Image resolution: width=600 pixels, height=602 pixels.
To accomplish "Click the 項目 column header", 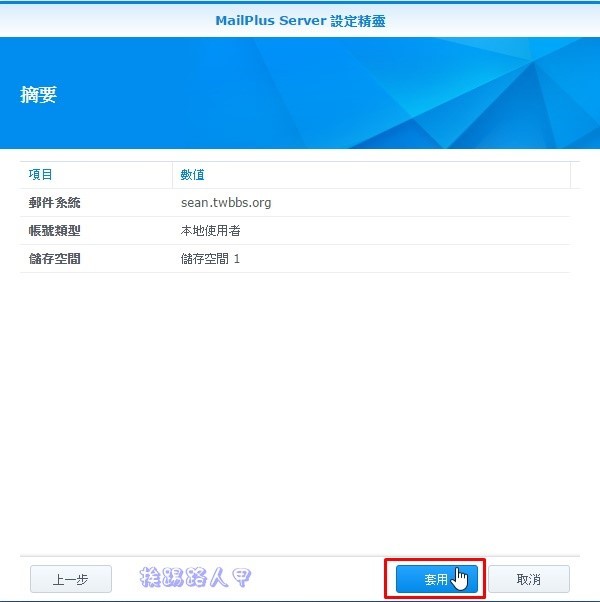I will tap(96, 175).
